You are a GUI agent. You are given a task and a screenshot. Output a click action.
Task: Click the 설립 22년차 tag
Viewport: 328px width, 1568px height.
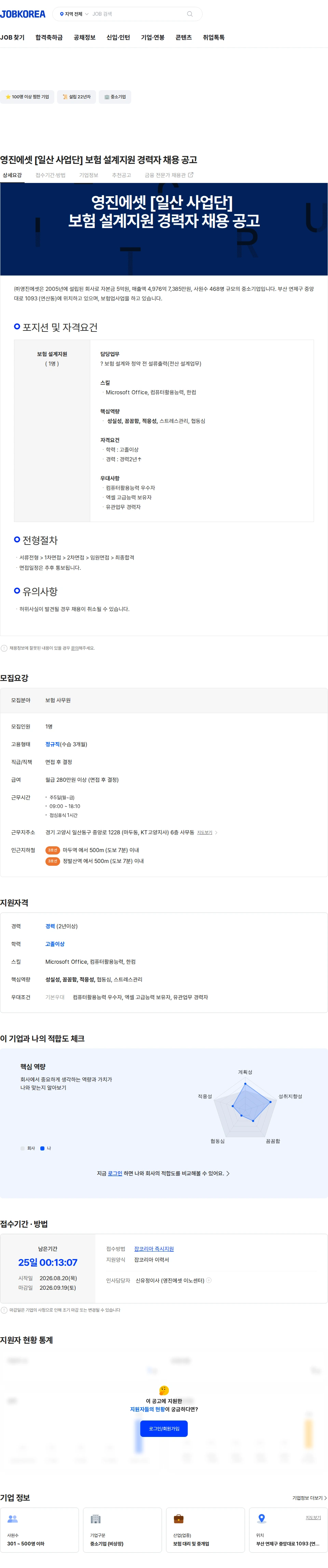coord(76,97)
